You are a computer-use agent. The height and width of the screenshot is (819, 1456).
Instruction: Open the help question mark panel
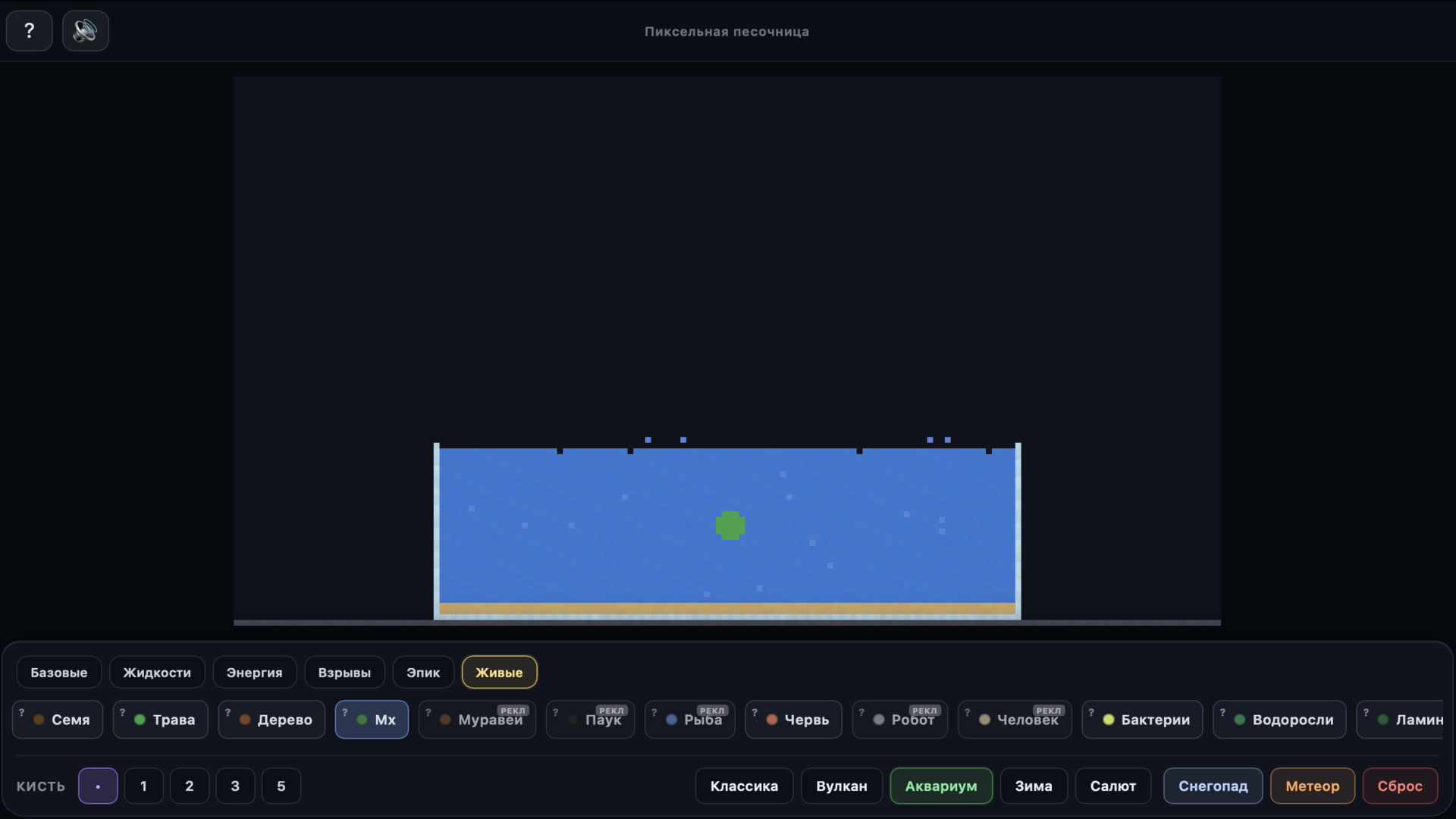click(x=29, y=30)
